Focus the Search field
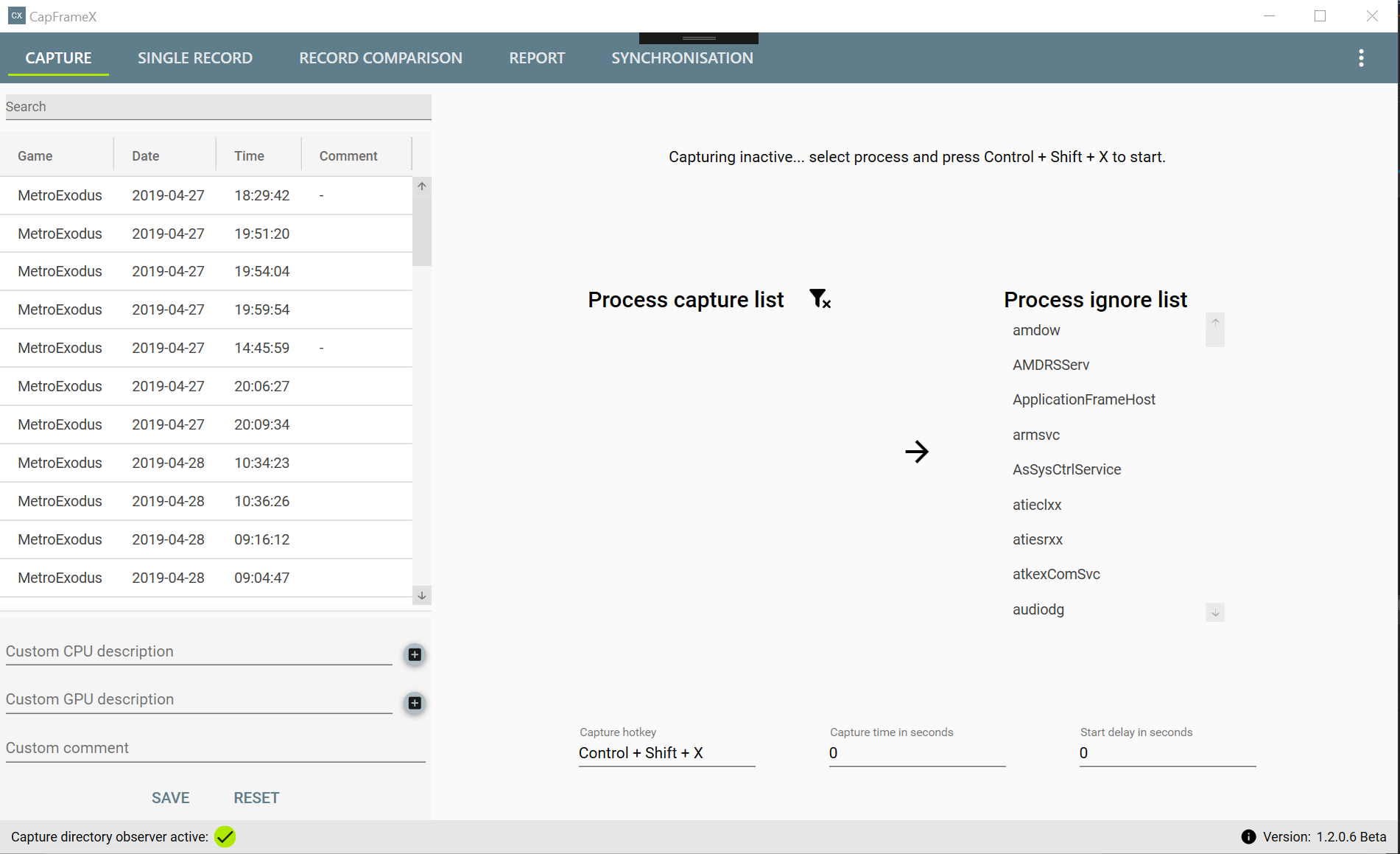 click(x=218, y=107)
